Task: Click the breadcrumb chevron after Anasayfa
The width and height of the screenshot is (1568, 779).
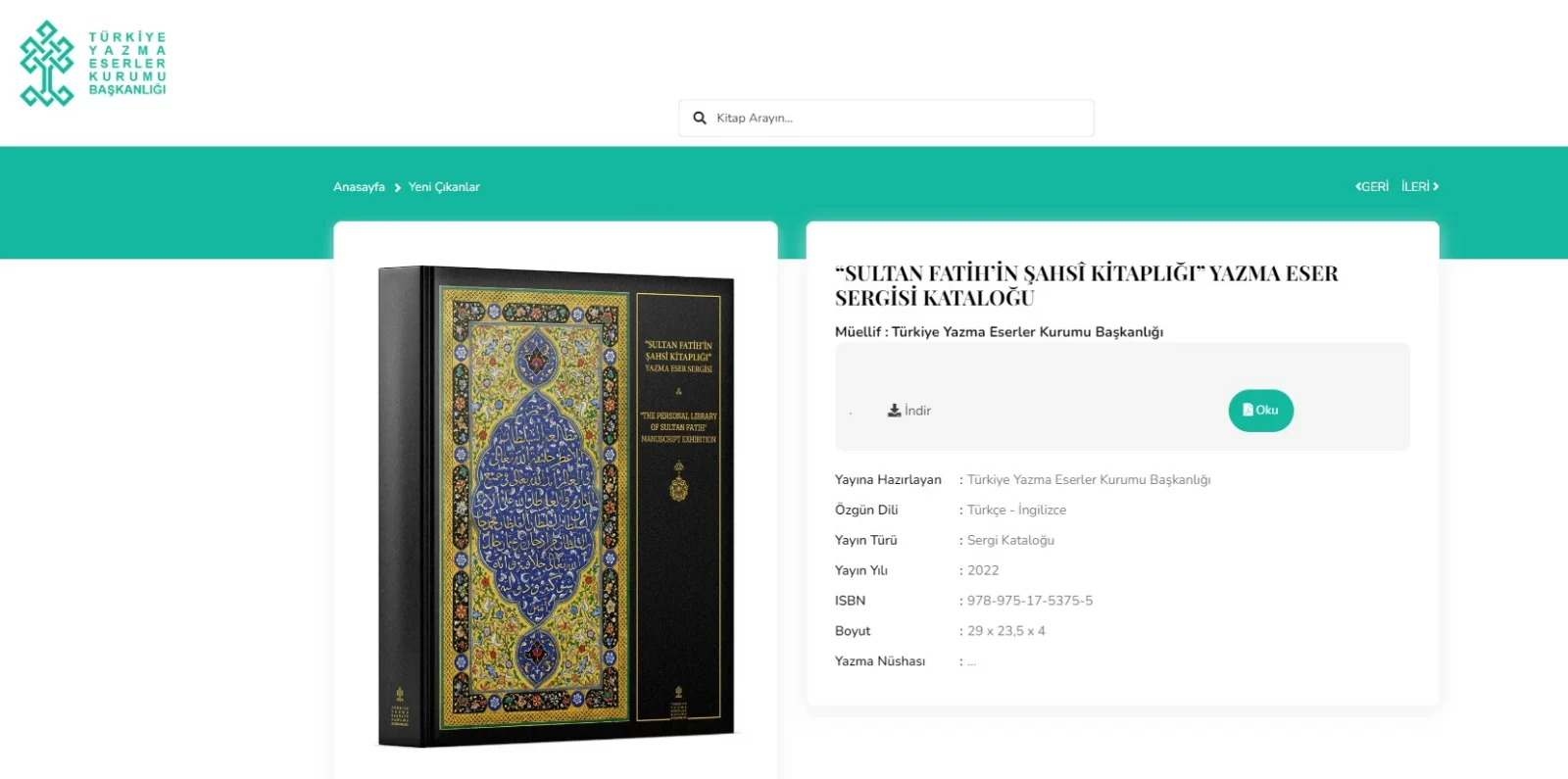Action: [397, 187]
